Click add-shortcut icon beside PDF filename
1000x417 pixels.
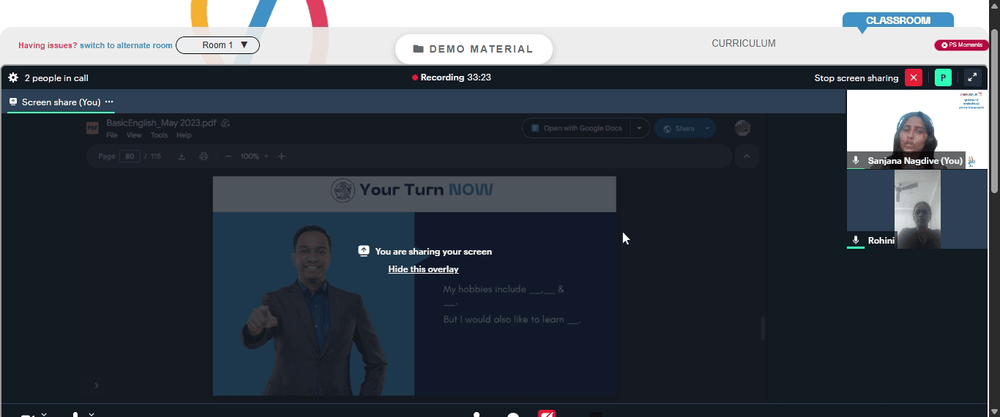pos(225,123)
